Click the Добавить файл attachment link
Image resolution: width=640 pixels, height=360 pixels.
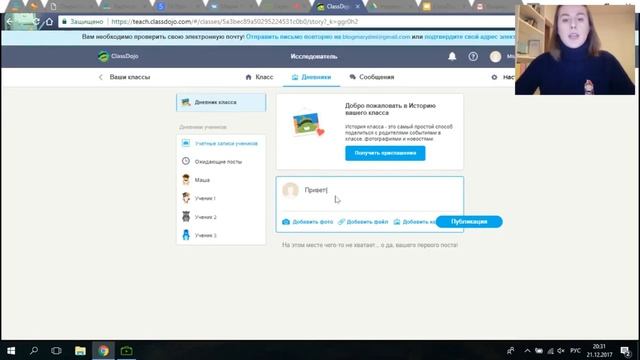point(363,222)
